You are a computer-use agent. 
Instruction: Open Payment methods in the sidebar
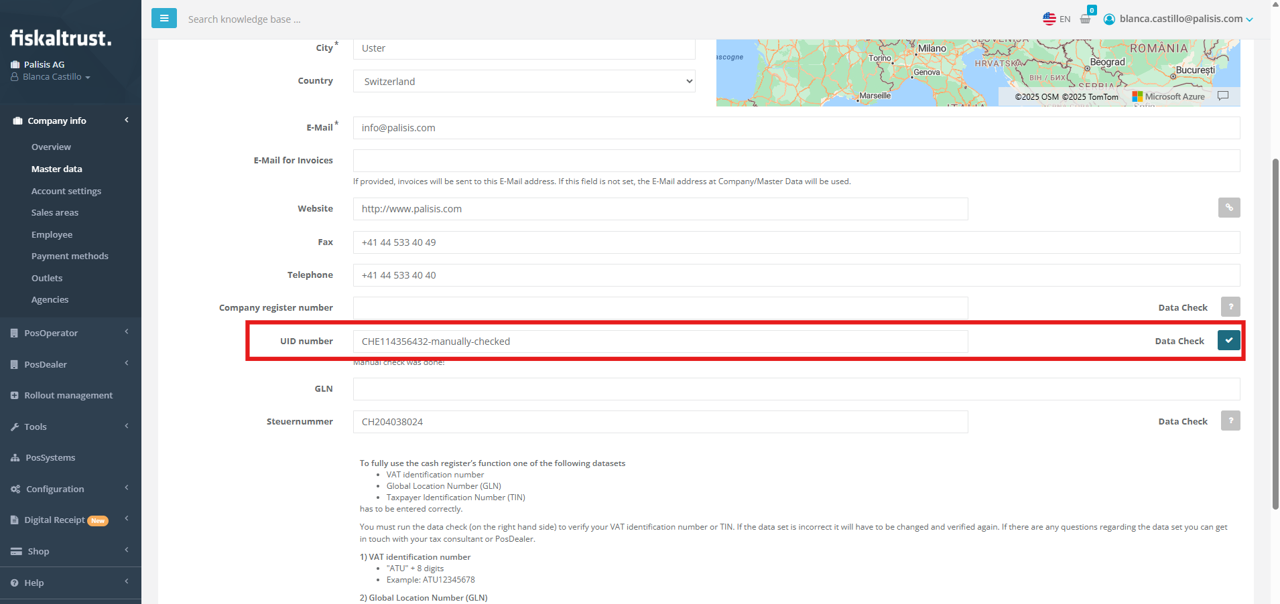70,257
